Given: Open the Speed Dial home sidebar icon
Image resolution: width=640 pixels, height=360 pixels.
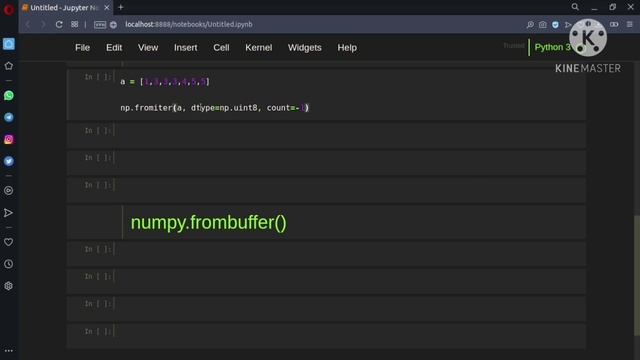Looking at the screenshot, I should coord(9,44).
